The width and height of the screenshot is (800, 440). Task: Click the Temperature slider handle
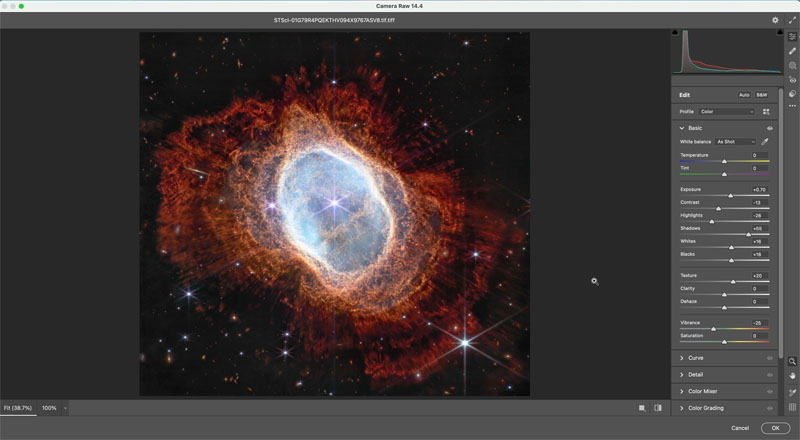[724, 161]
